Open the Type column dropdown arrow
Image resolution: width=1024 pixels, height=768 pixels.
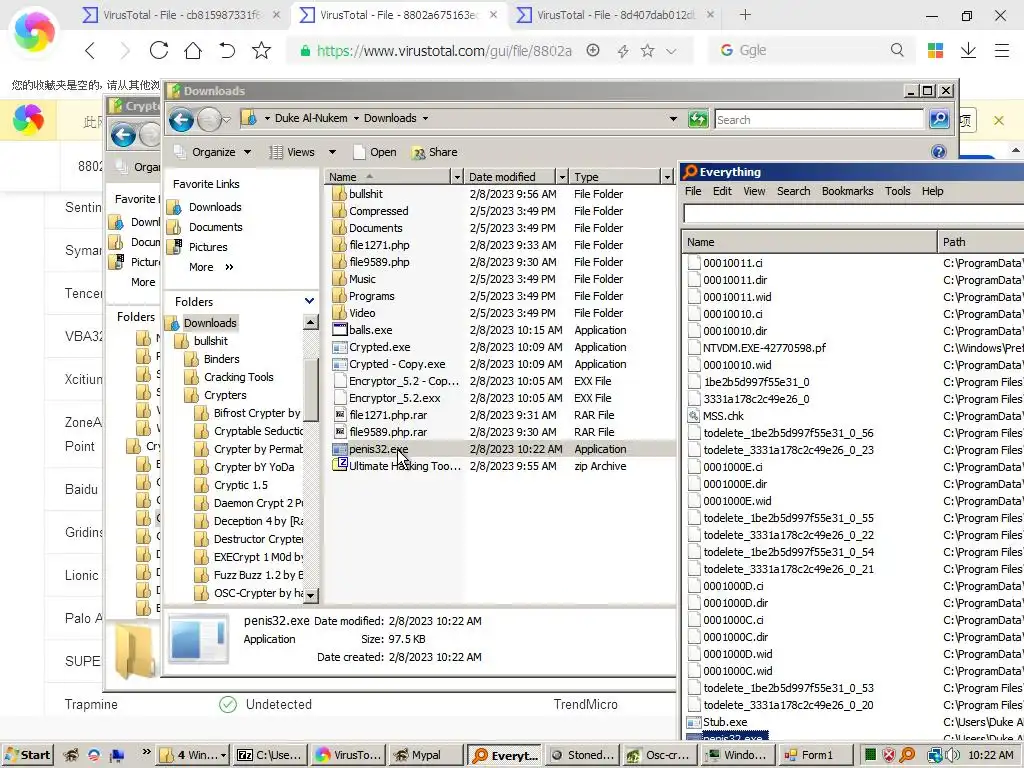point(667,176)
